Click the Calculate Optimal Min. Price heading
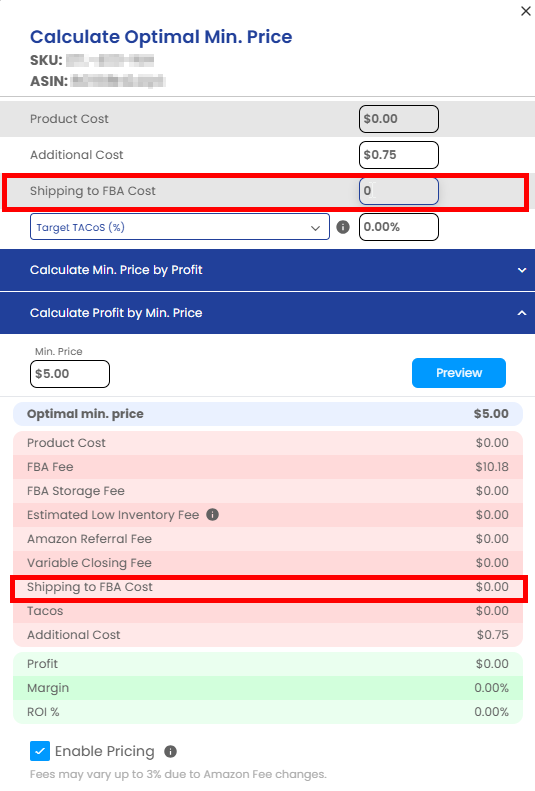Image resolution: width=535 pixels, height=791 pixels. click(161, 37)
